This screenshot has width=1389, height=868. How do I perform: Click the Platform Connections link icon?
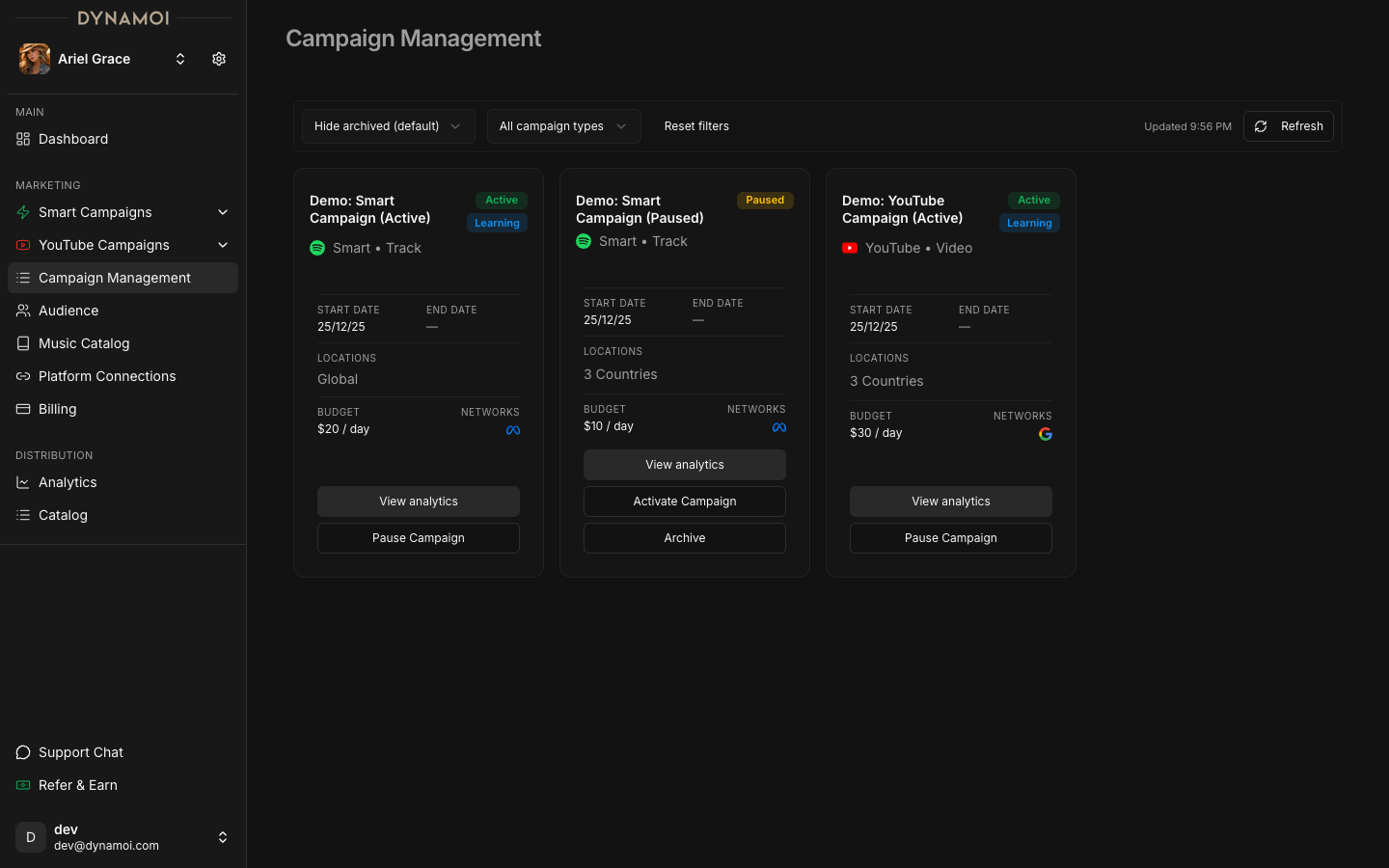point(22,376)
